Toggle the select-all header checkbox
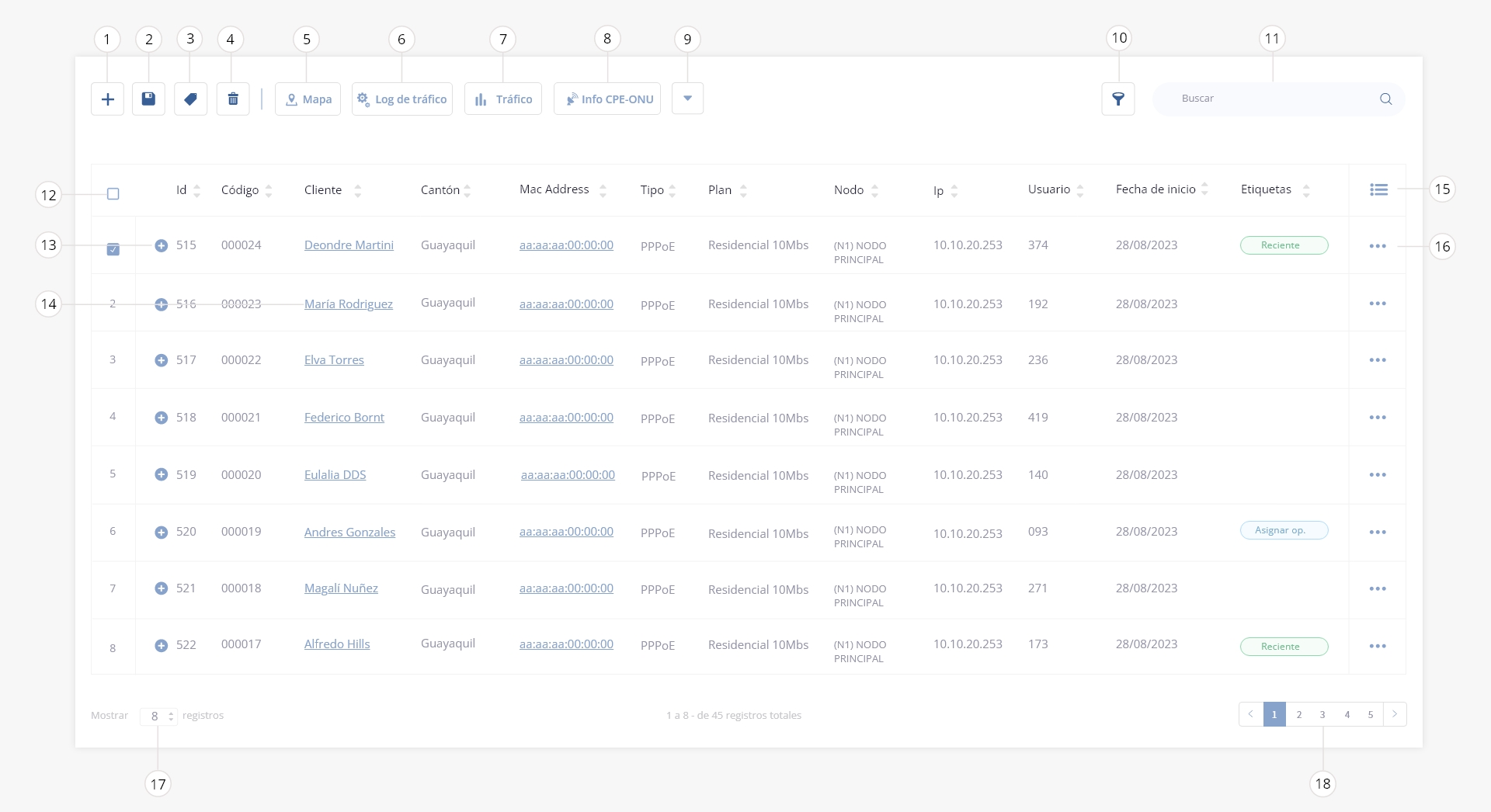 pos(113,193)
